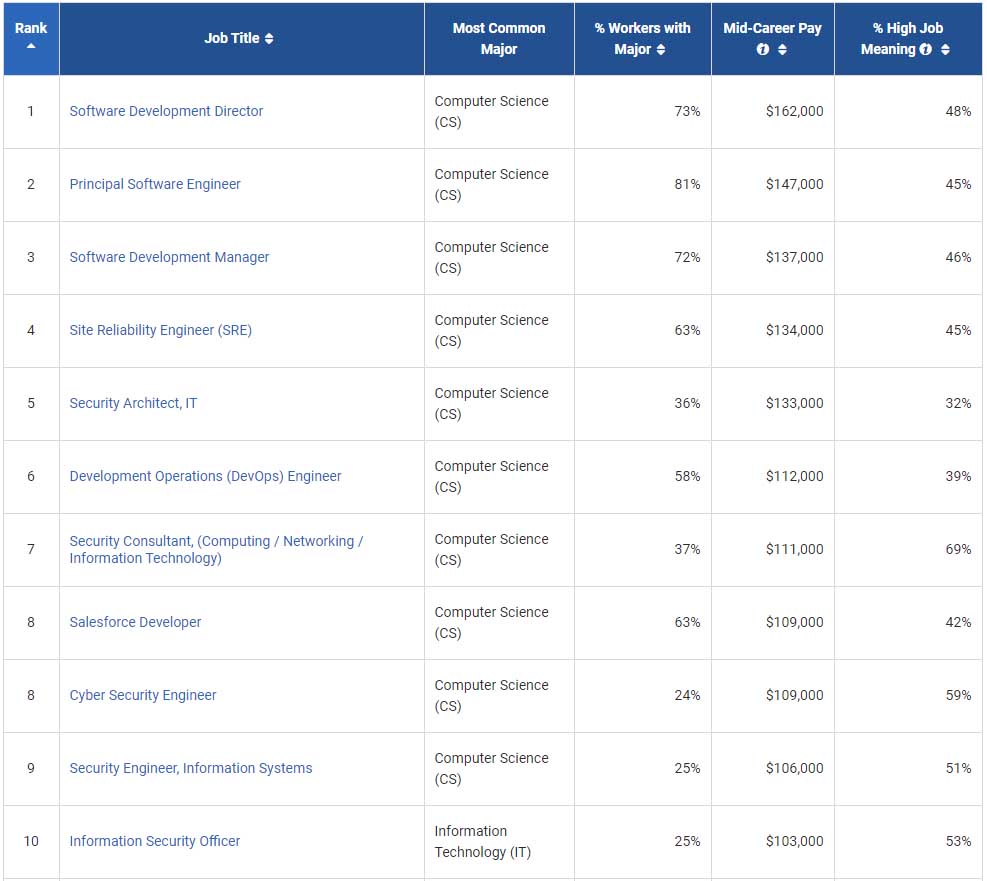Open Security Engineer, Information Systems link
This screenshot has width=987, height=881.
click(191, 768)
